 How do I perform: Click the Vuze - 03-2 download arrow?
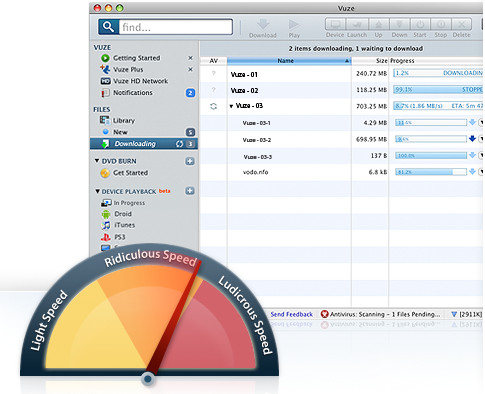tap(472, 139)
